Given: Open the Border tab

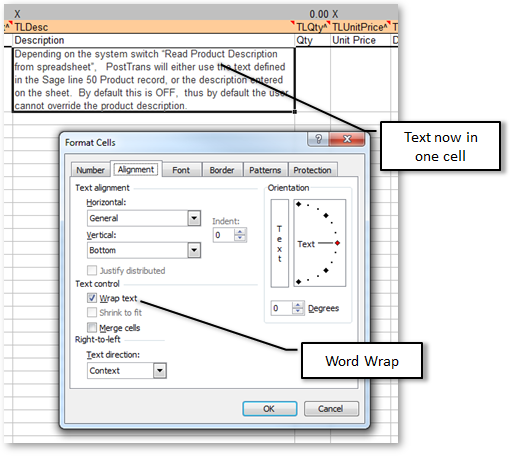Looking at the screenshot, I should click(222, 170).
